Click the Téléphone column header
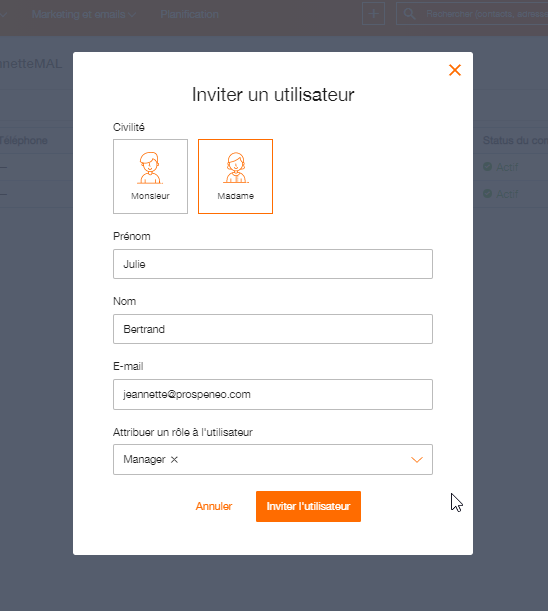Screen dimensions: 548x611 click(23, 140)
